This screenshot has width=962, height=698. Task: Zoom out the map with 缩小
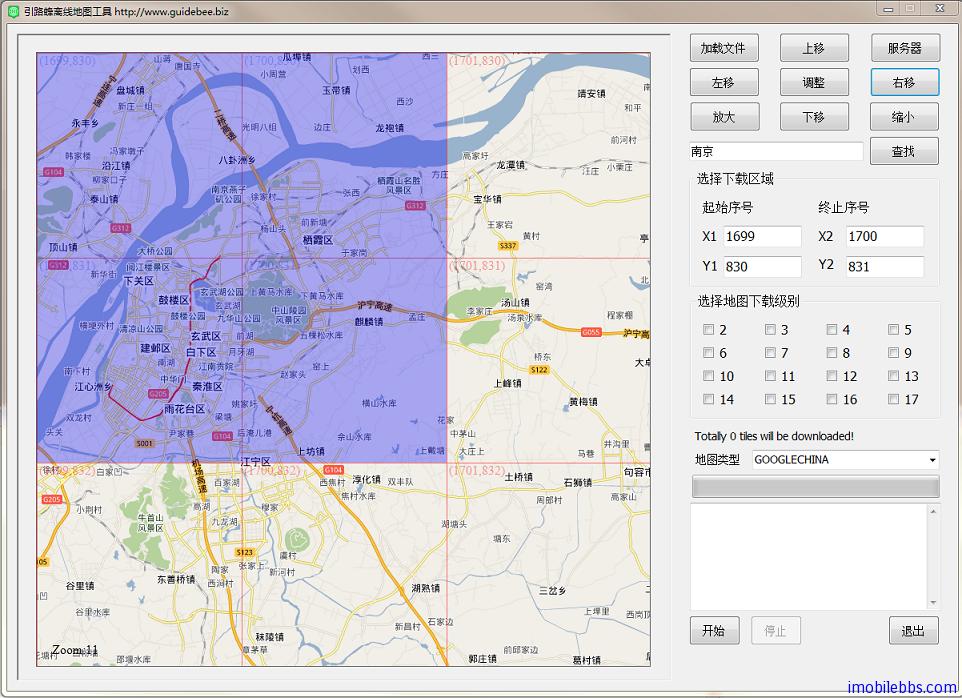coord(903,117)
